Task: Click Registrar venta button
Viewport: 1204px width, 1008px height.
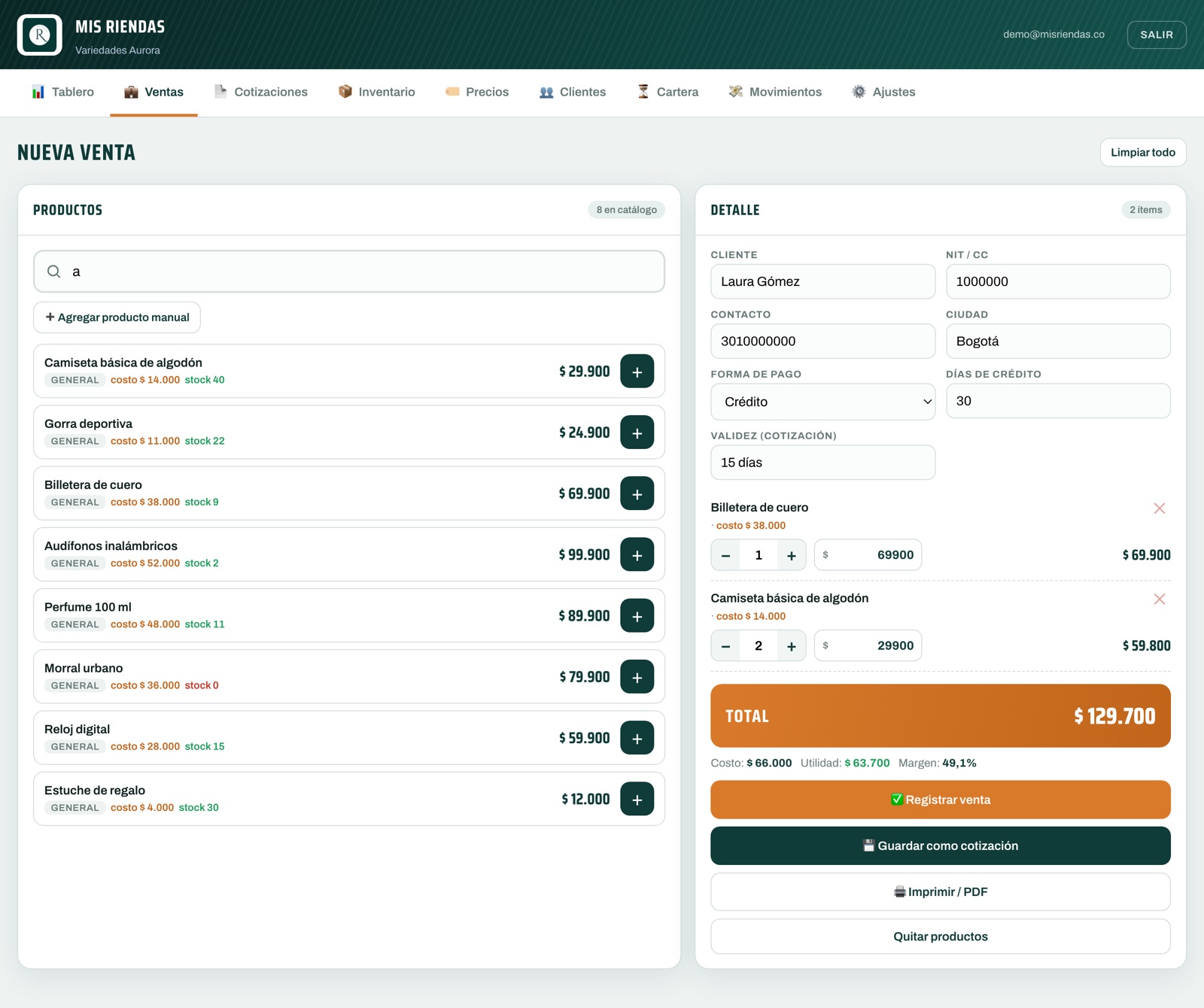Action: point(941,800)
